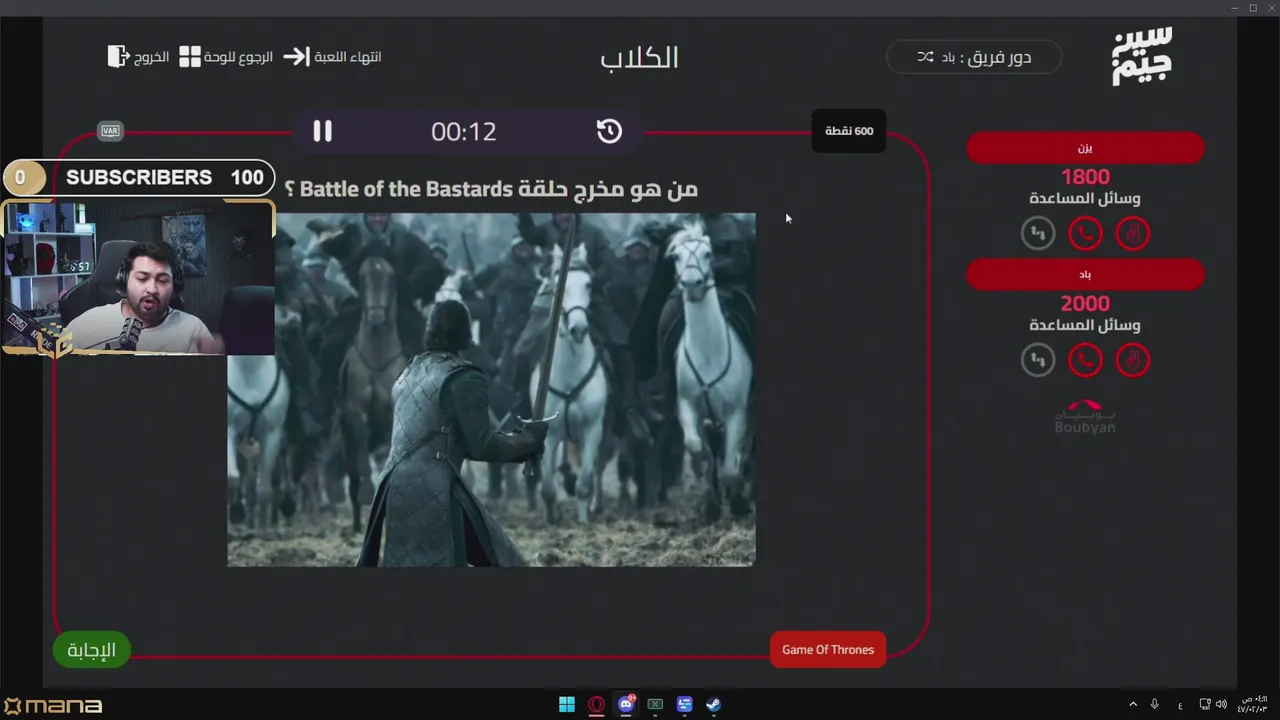Select the باد team name bar

click(x=1085, y=274)
